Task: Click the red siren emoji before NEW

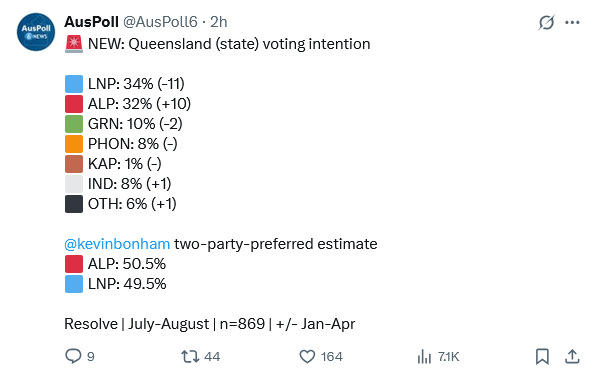Action: 74,44
